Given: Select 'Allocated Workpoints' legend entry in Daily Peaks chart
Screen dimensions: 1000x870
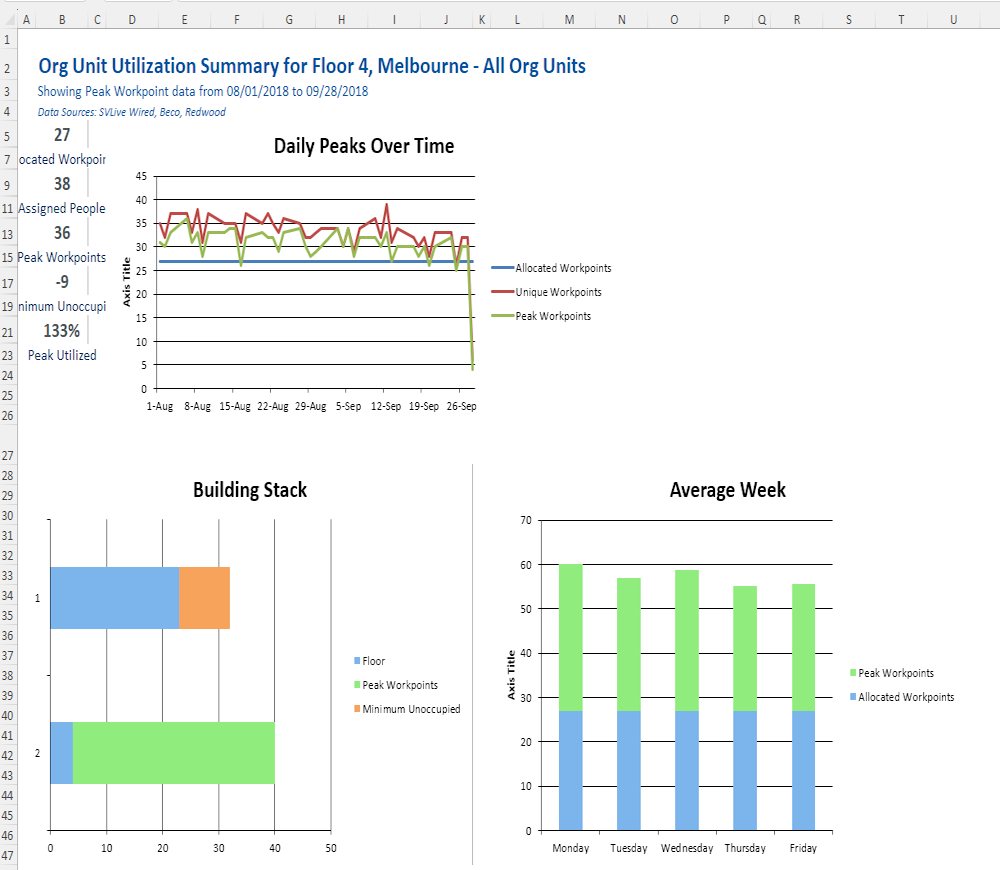Looking at the screenshot, I should pyautogui.click(x=552, y=269).
